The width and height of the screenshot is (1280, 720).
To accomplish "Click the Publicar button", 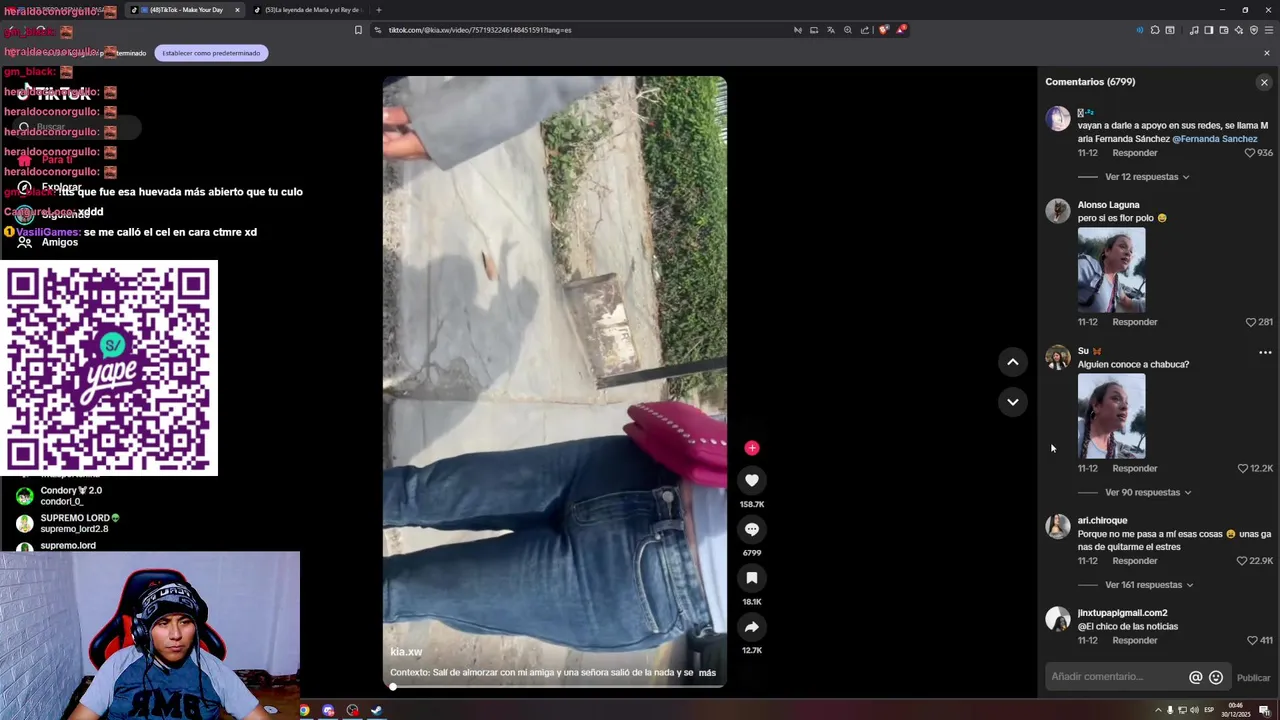I will (x=1253, y=678).
